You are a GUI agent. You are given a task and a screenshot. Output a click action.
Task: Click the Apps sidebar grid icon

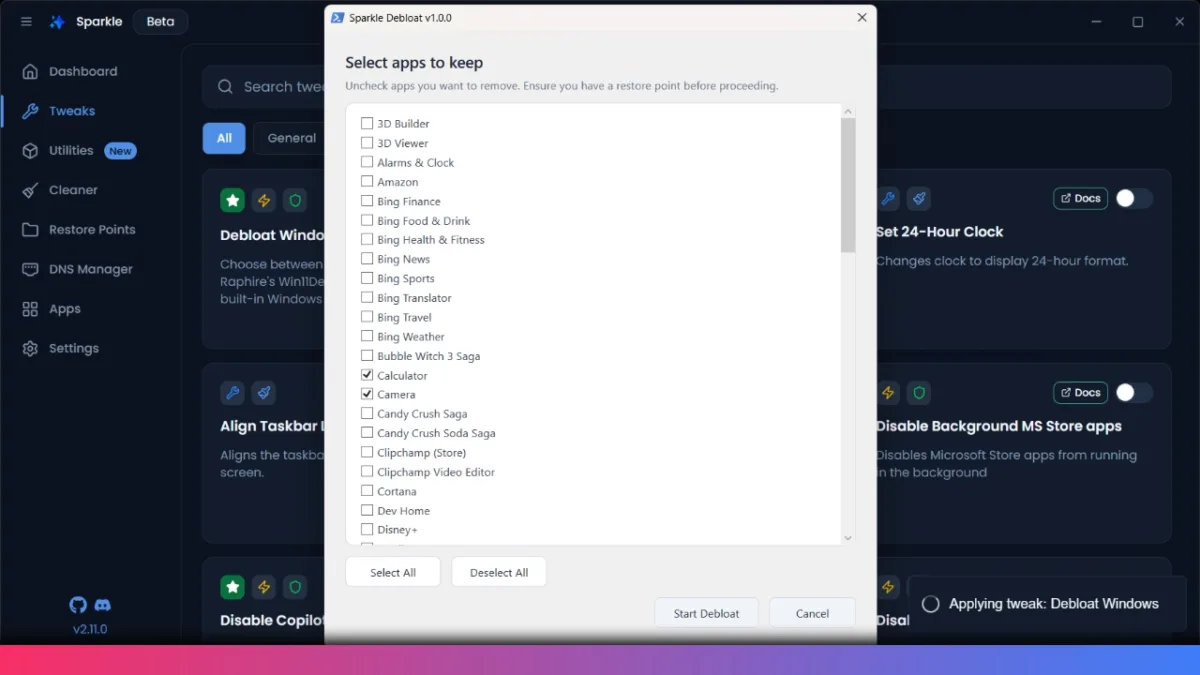30,309
